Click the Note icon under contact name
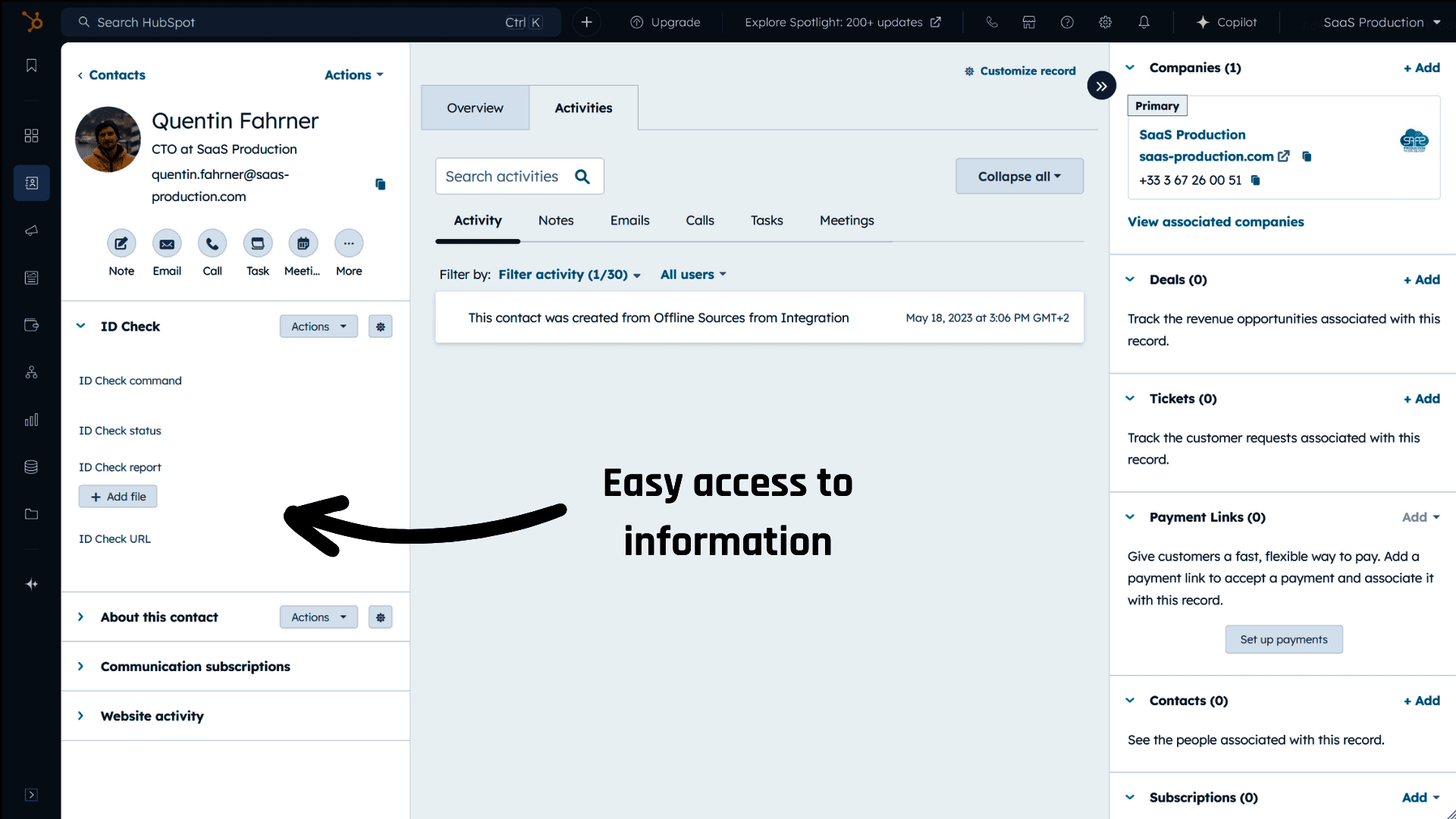The image size is (1456, 819). click(x=121, y=243)
